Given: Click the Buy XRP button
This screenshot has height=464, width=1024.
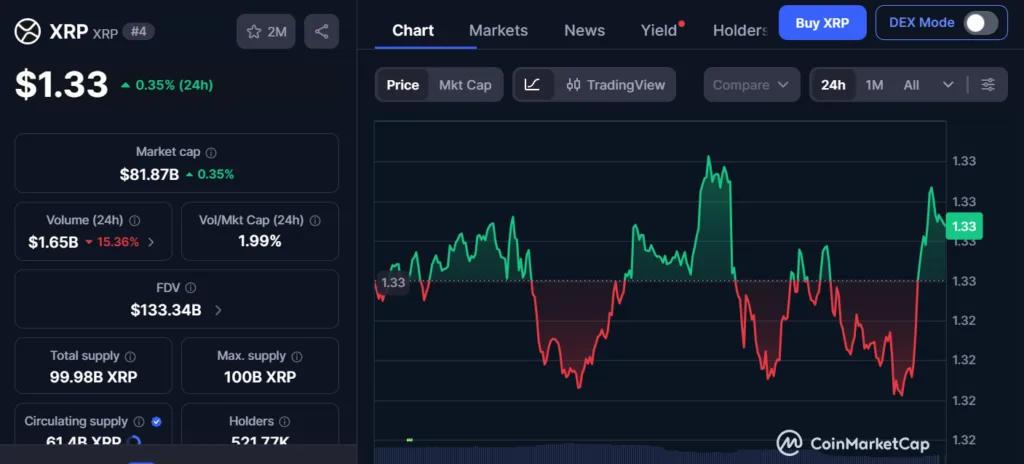Looking at the screenshot, I should click(822, 23).
